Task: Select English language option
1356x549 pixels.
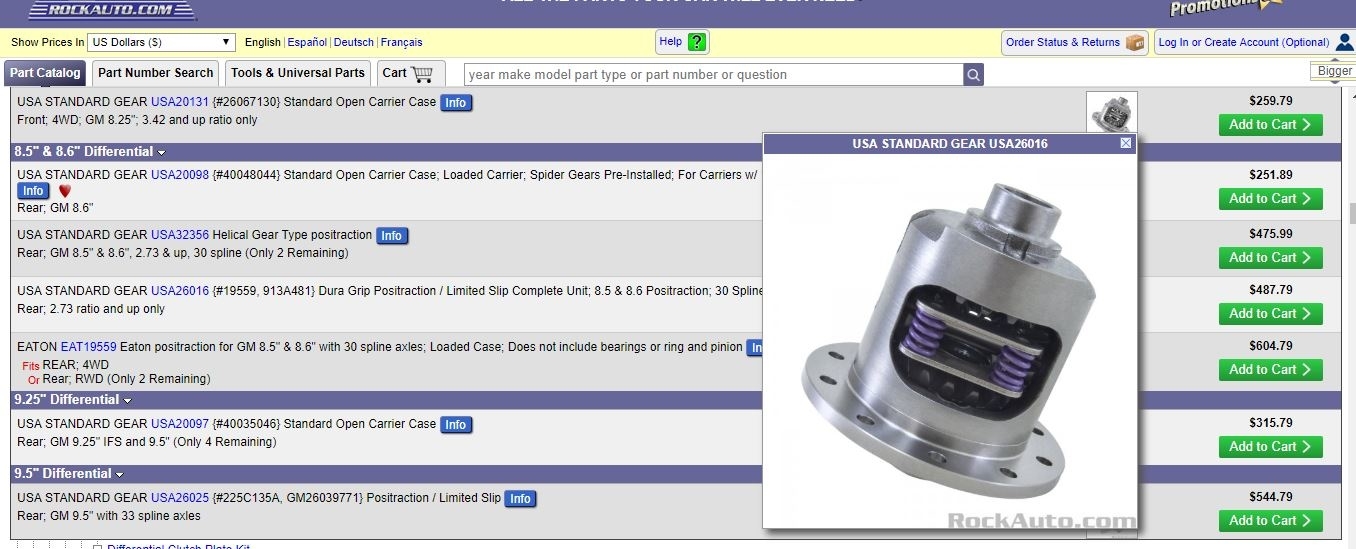Action: 263,42
